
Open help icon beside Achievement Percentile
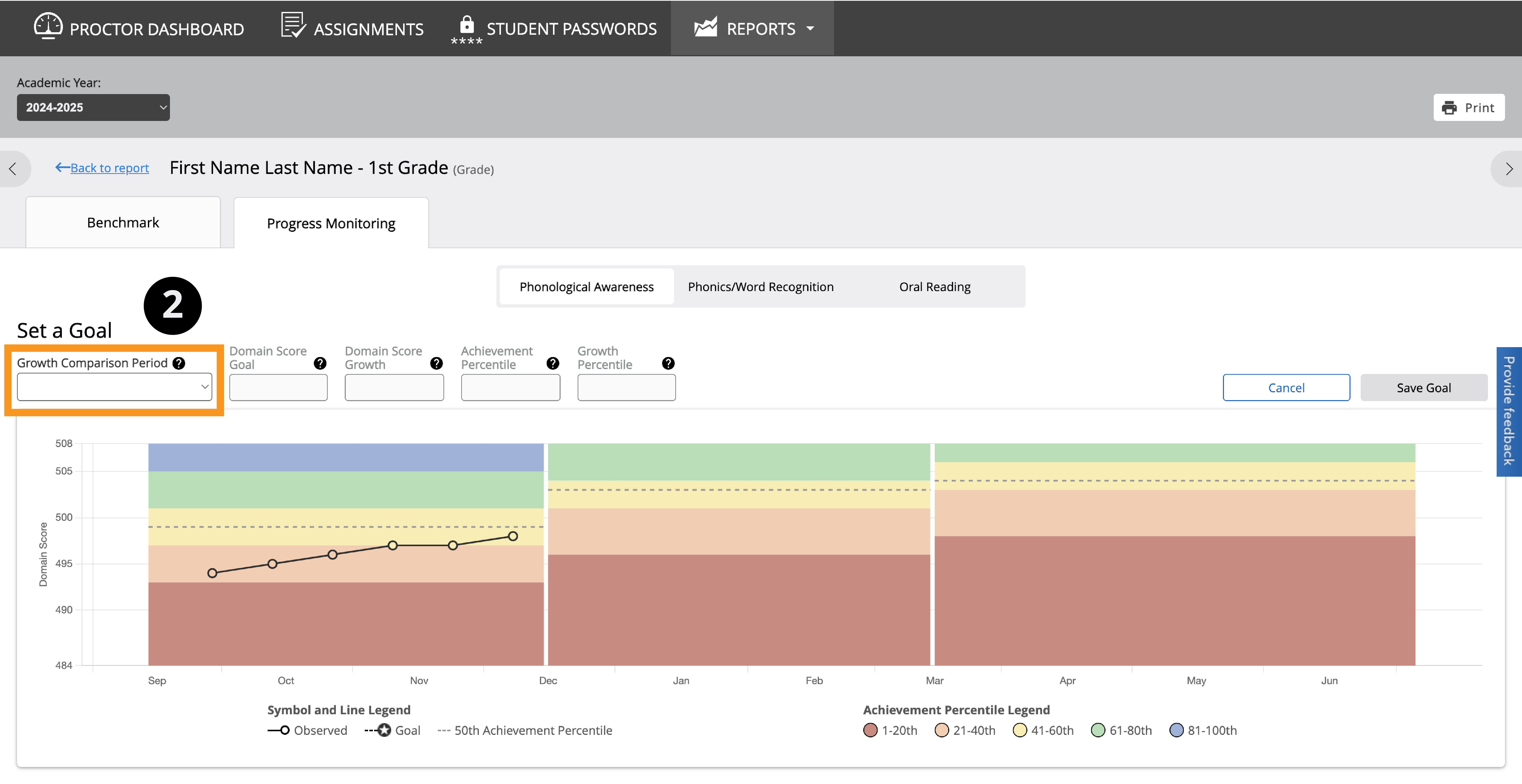click(x=552, y=363)
